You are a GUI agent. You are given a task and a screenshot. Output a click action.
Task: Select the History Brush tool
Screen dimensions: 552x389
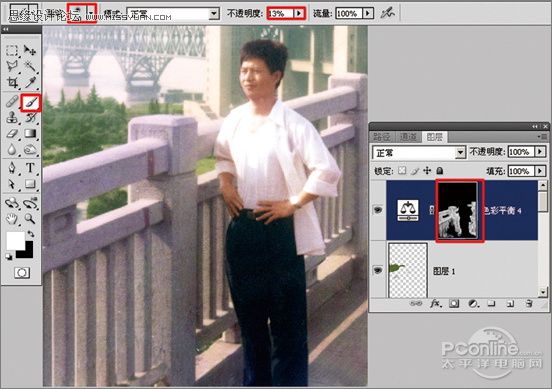click(x=30, y=118)
